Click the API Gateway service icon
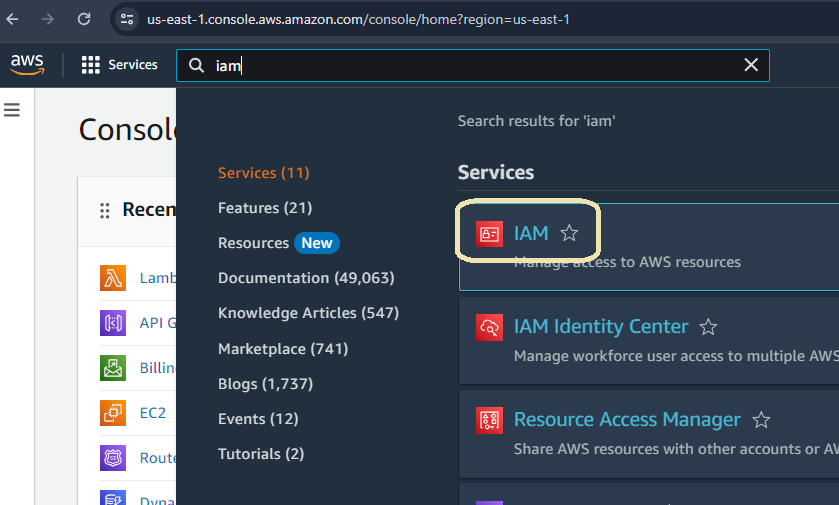Image resolution: width=839 pixels, height=505 pixels. tap(113, 323)
